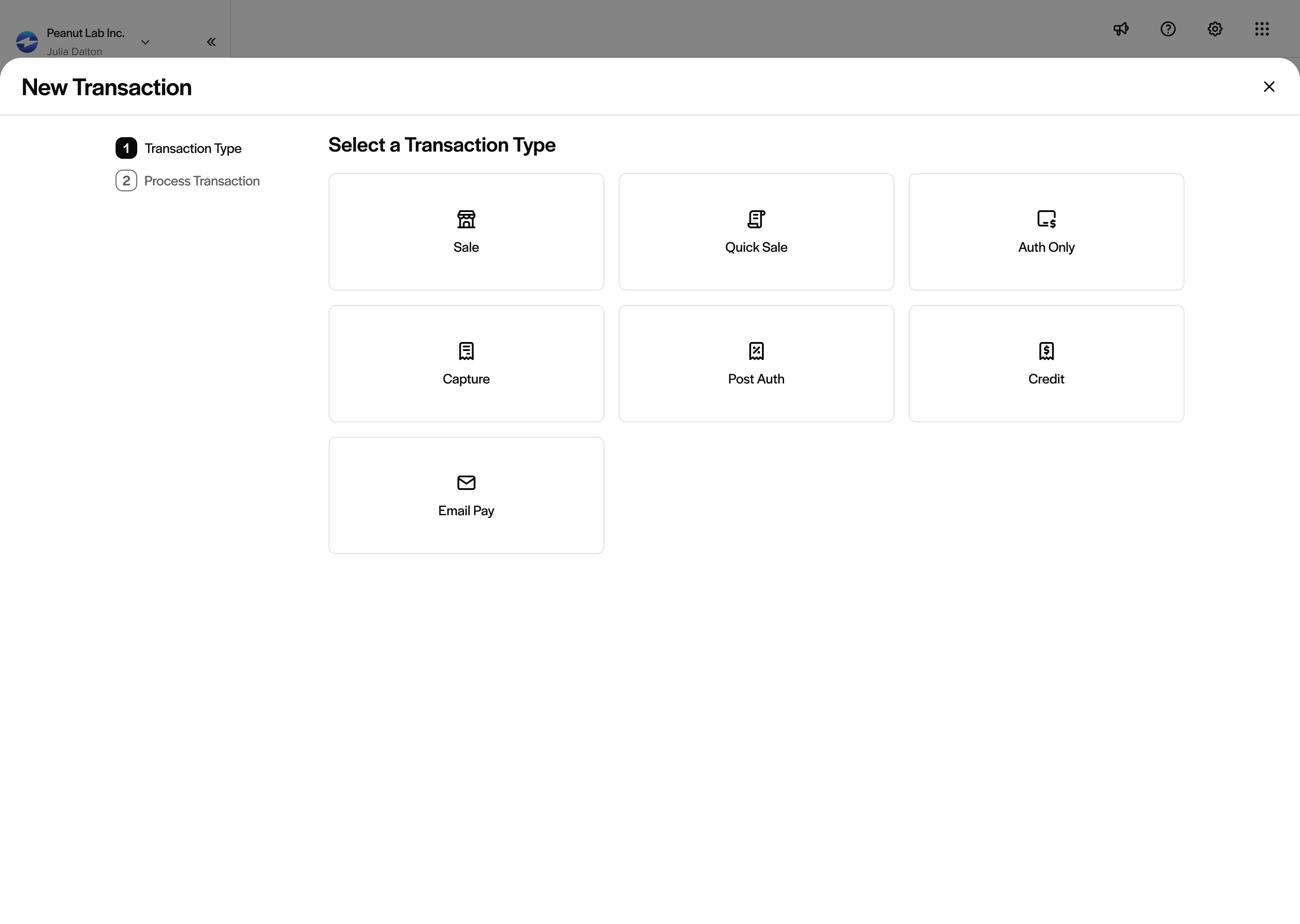Screen dimensions: 1300x924
Task: Expand the Peanut Lab Inc. account dropdown
Action: 145,42
